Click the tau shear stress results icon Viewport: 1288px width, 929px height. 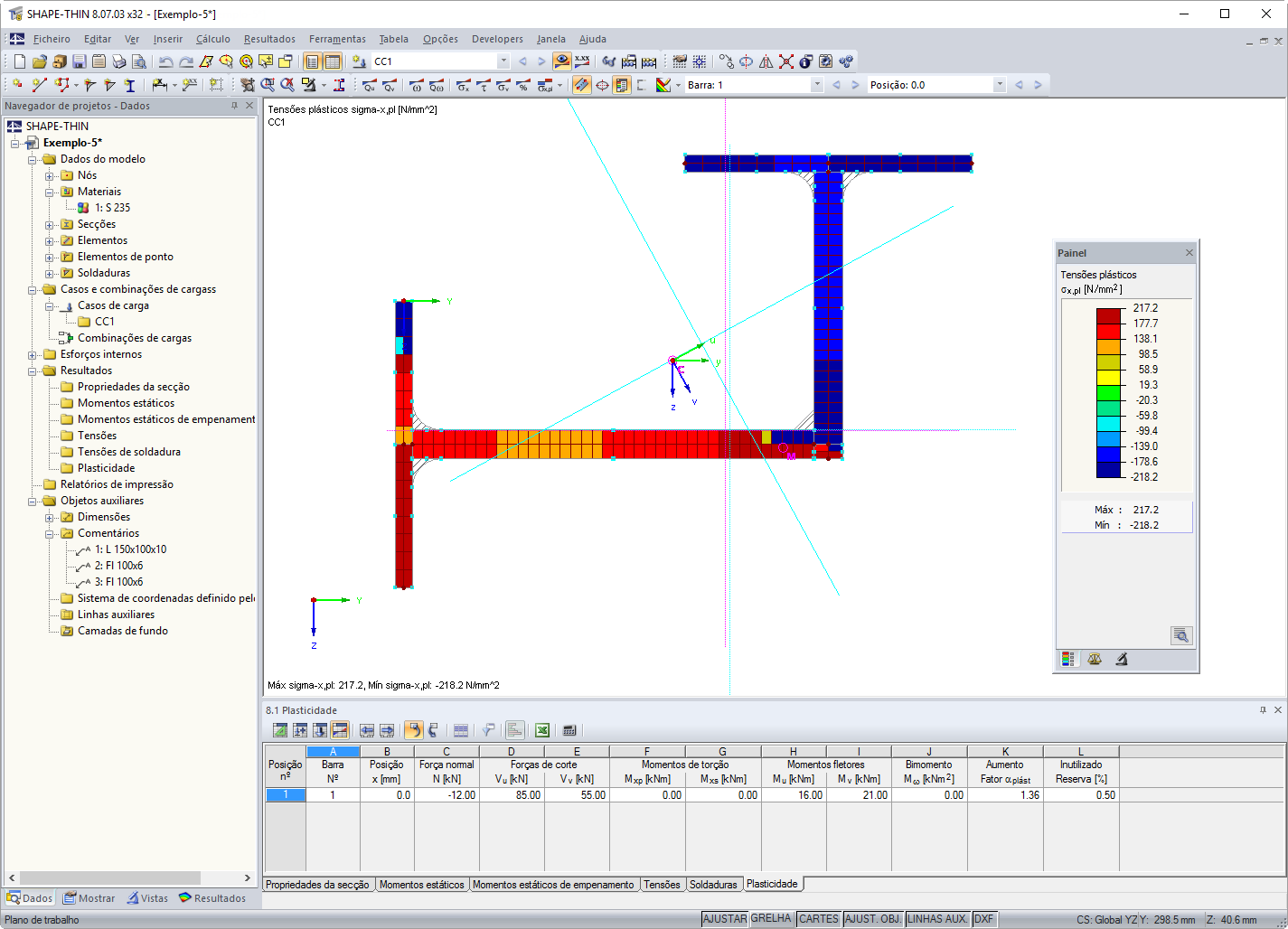(x=484, y=85)
